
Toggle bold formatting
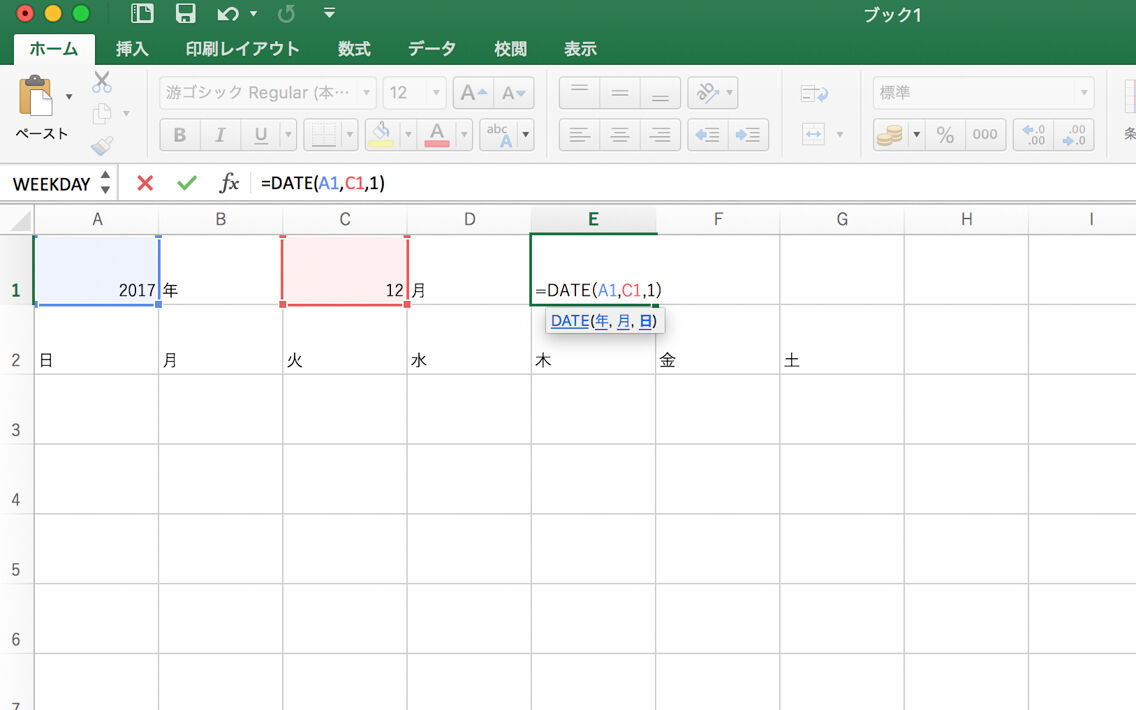point(179,135)
